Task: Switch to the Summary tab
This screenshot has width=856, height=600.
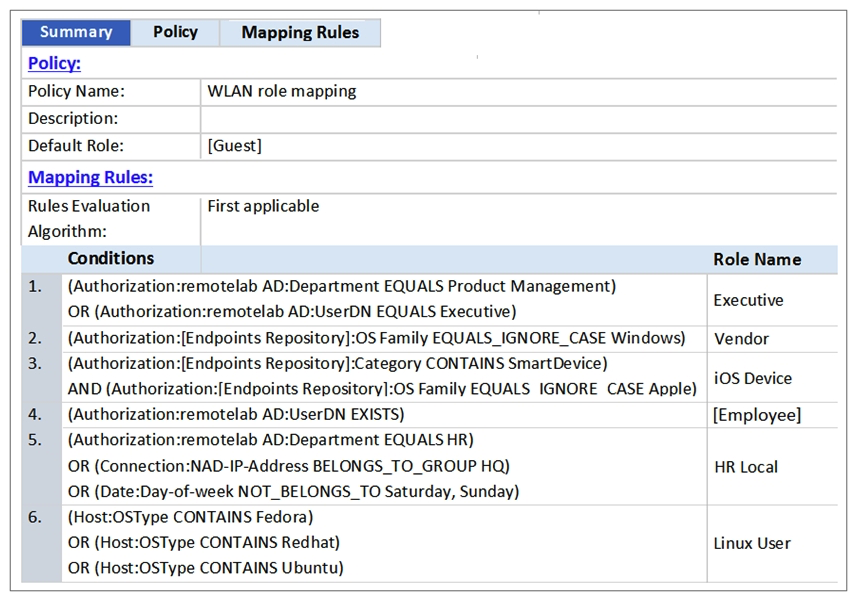Action: point(76,33)
